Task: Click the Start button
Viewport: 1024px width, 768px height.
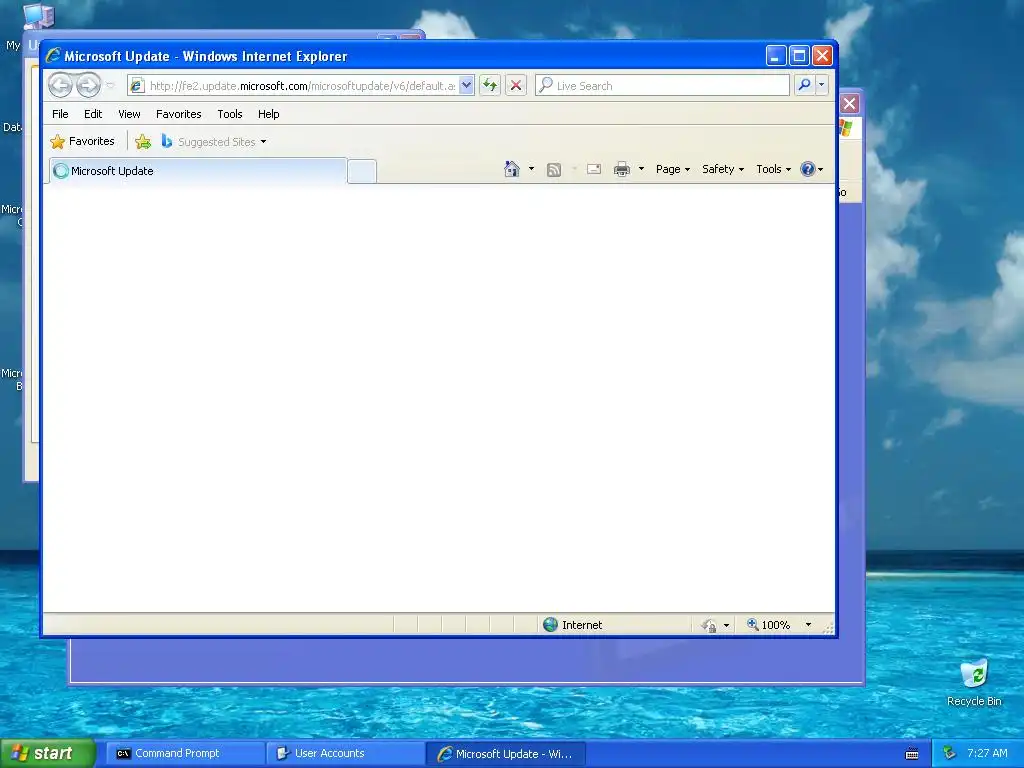Action: click(x=48, y=753)
